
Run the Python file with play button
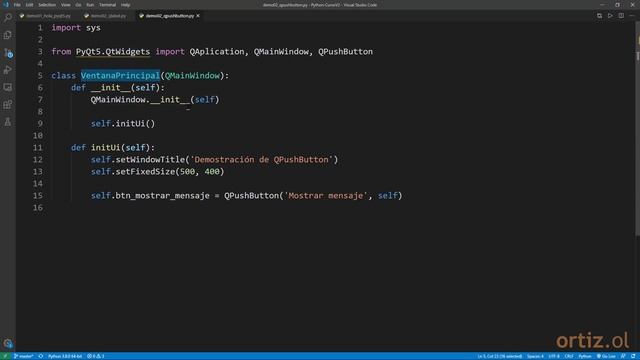pyautogui.click(x=610, y=16)
